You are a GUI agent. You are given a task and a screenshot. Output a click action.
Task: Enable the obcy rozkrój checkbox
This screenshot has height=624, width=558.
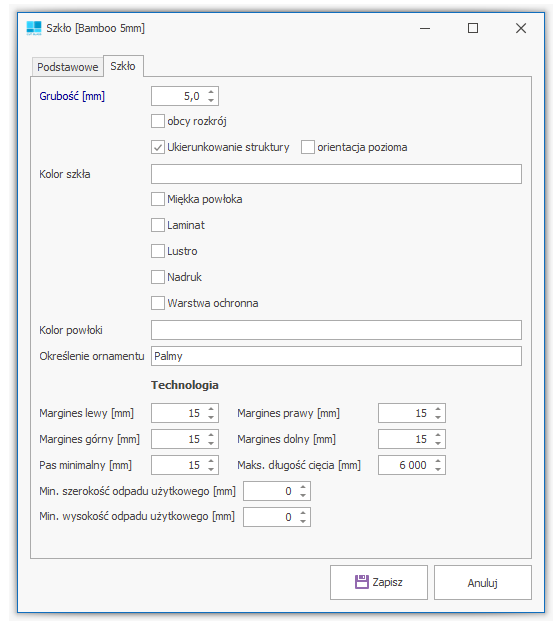158,121
